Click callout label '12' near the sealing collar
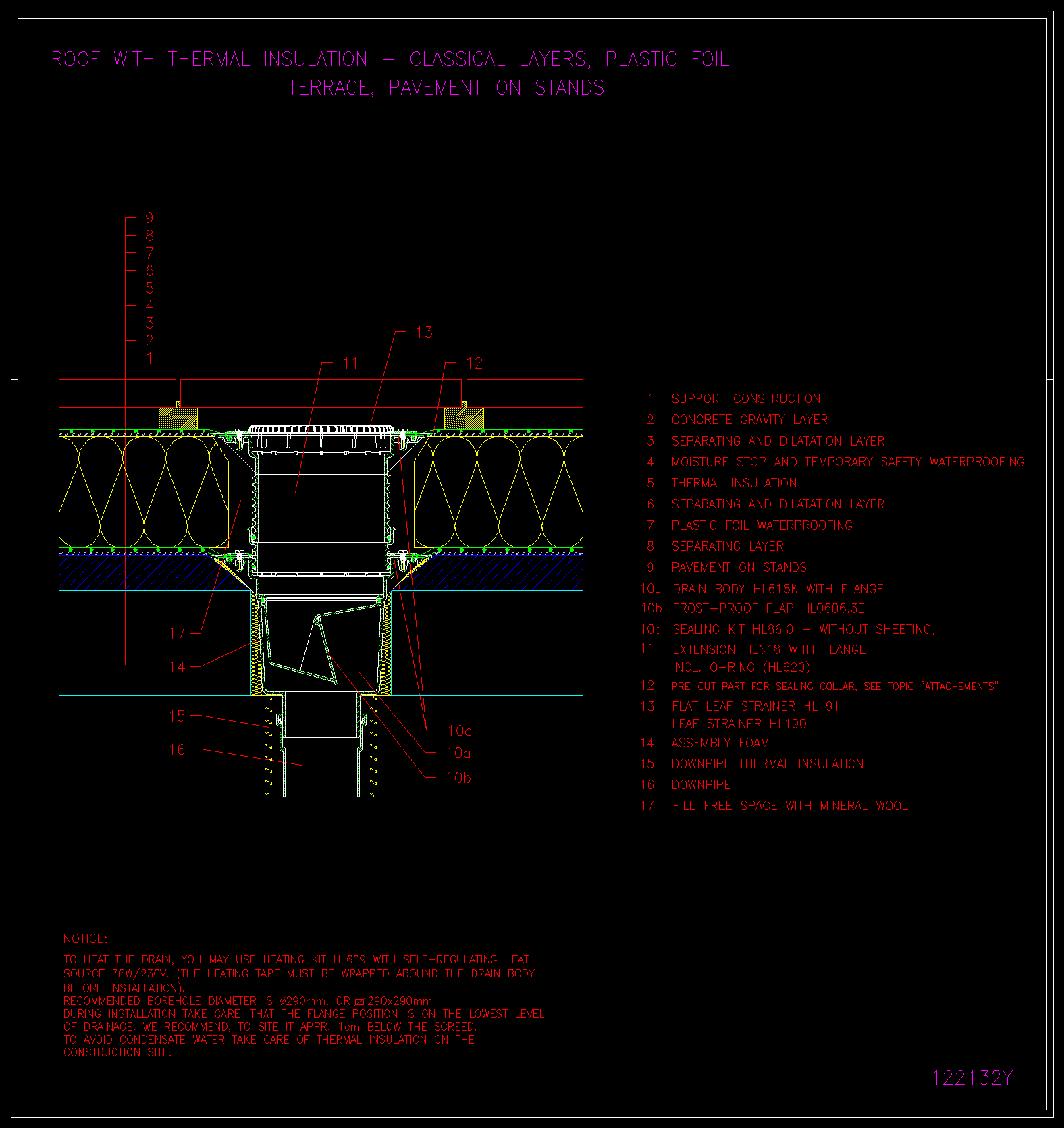Viewport: 1064px width, 1128px height. 475,363
